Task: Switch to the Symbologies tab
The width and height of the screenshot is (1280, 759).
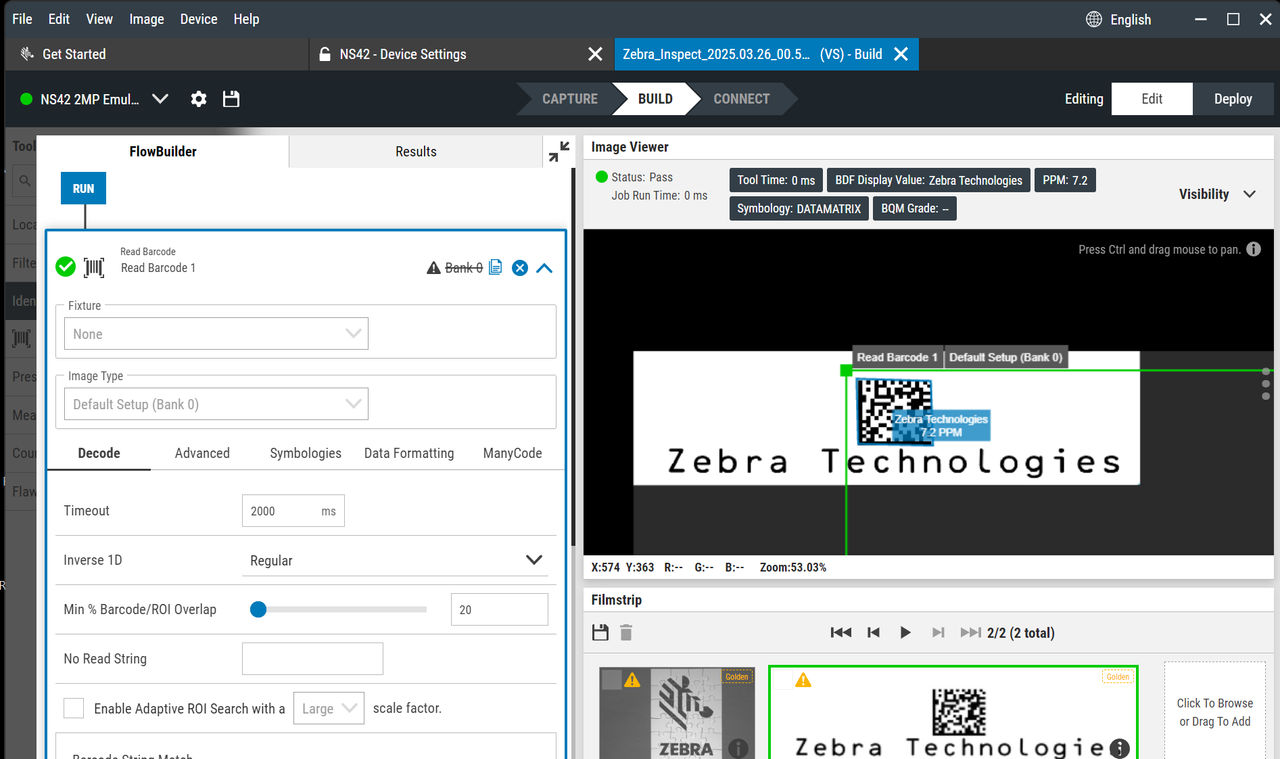Action: [x=306, y=453]
